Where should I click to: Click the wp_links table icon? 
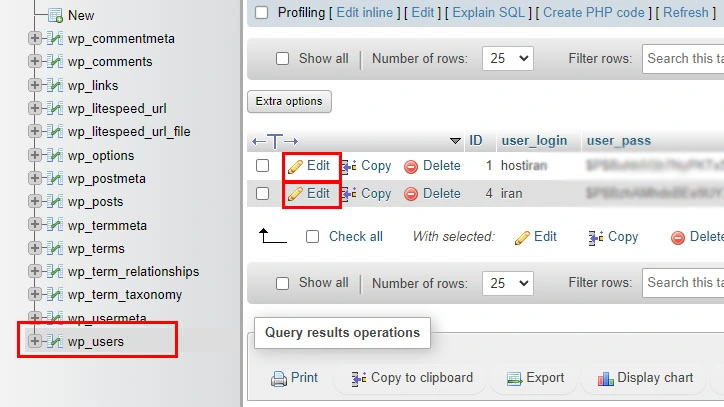click(55, 85)
